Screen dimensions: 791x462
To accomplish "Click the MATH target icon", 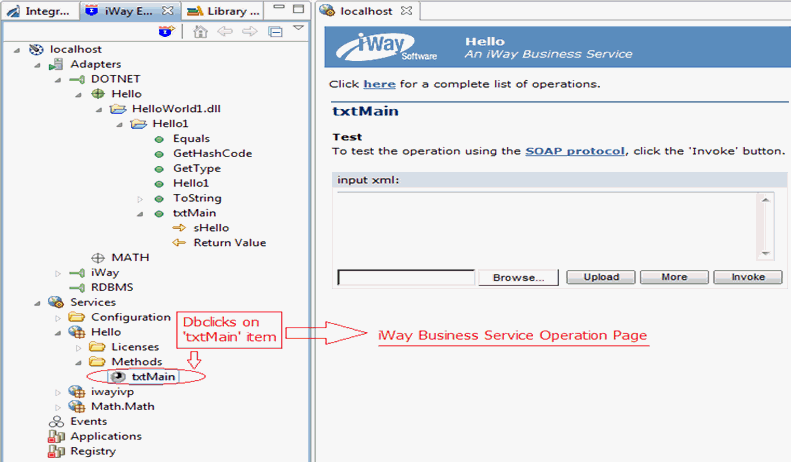I will coord(98,258).
